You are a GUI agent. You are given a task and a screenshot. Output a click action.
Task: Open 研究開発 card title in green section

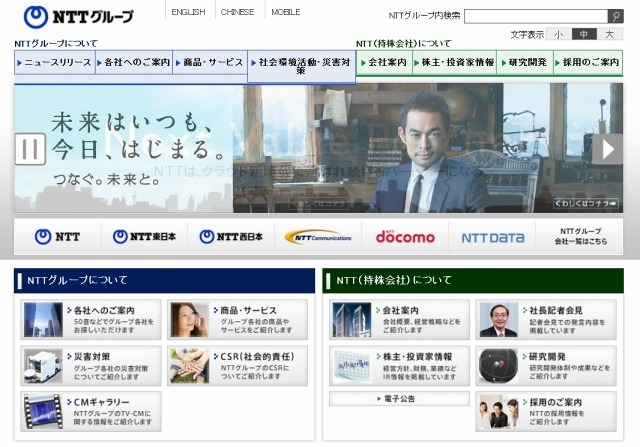click(x=547, y=357)
